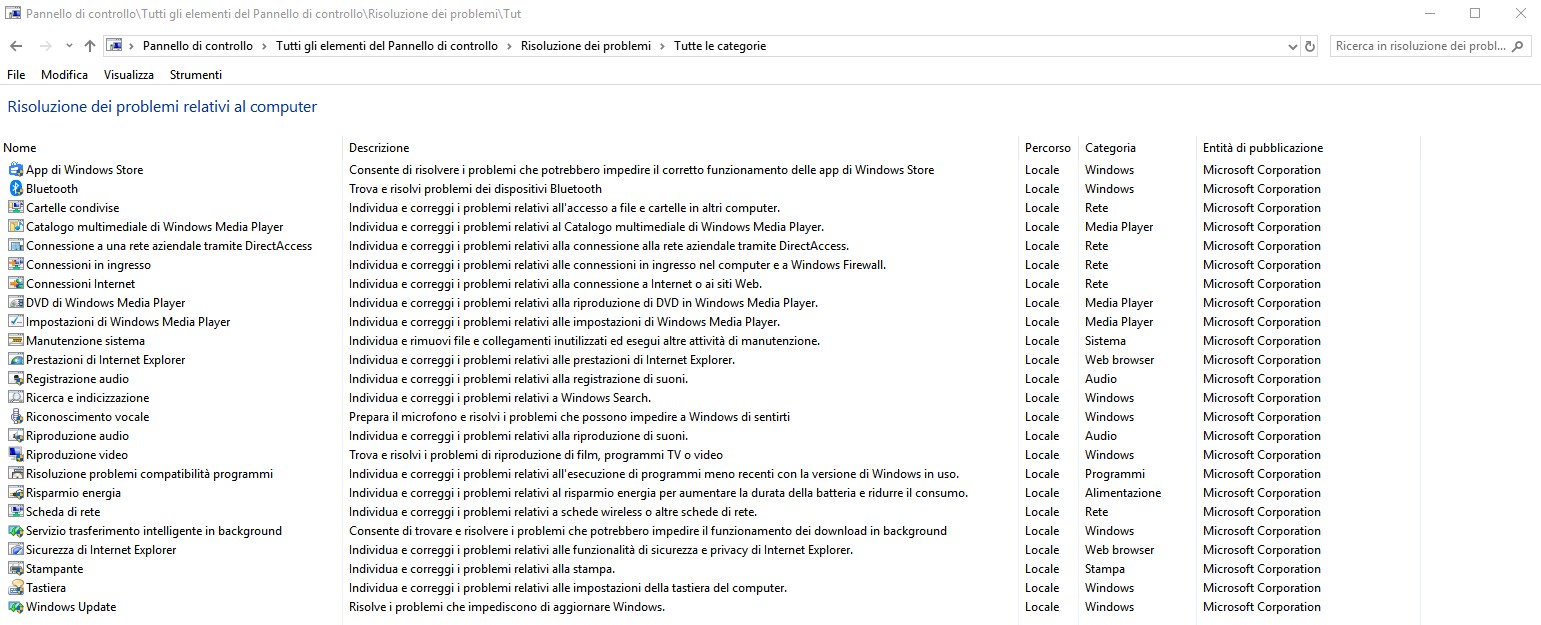Click the Connessioni Internet icon
The image size is (1541, 625).
[x=15, y=284]
